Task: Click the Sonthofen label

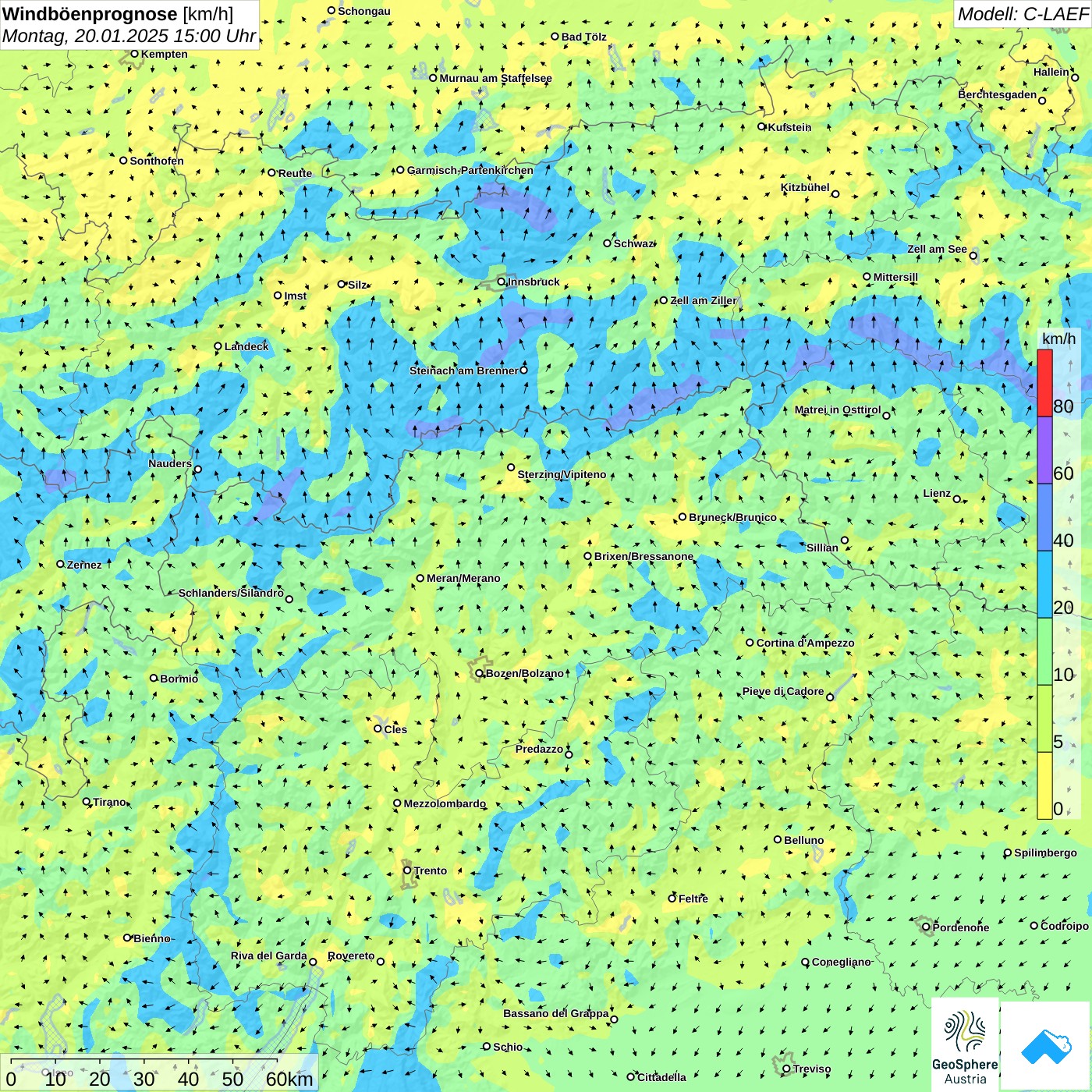Action: click(x=157, y=161)
